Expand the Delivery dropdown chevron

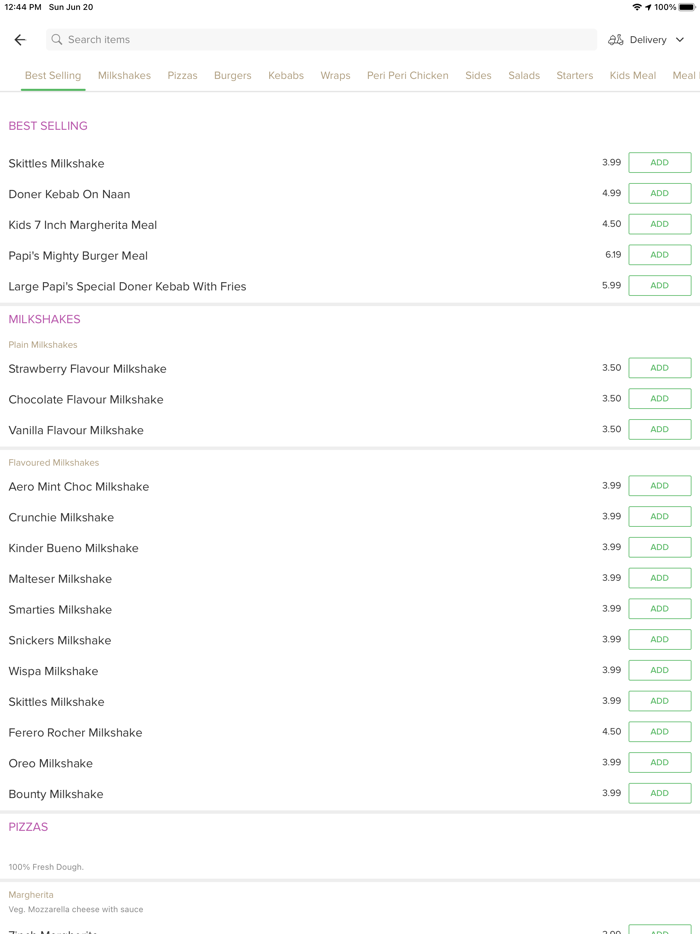coord(680,40)
